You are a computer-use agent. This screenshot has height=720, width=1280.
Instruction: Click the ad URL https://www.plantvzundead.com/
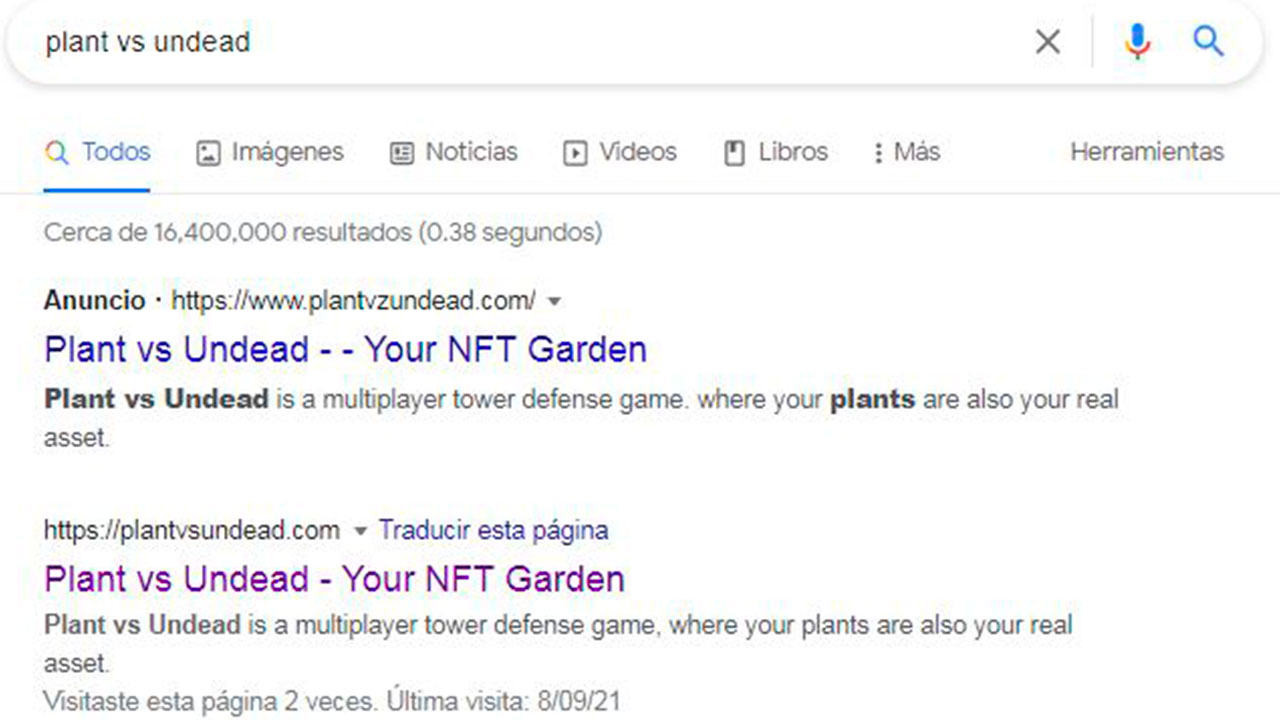coord(353,300)
